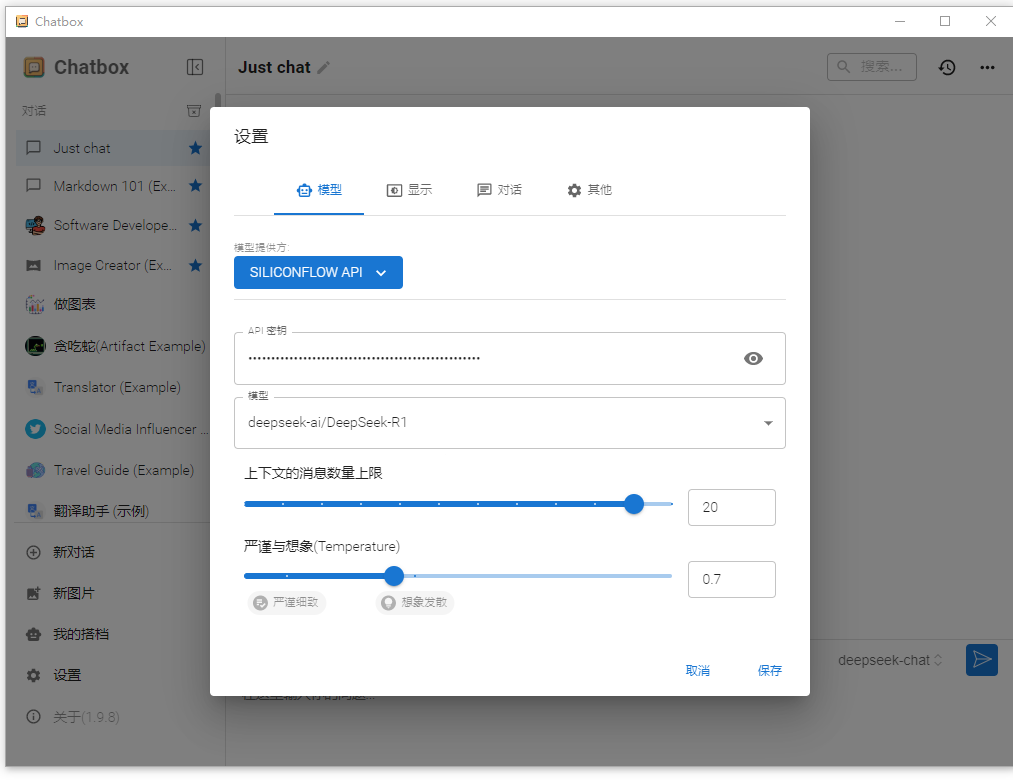
Task: Switch to the 显示 tab
Action: (x=409, y=190)
